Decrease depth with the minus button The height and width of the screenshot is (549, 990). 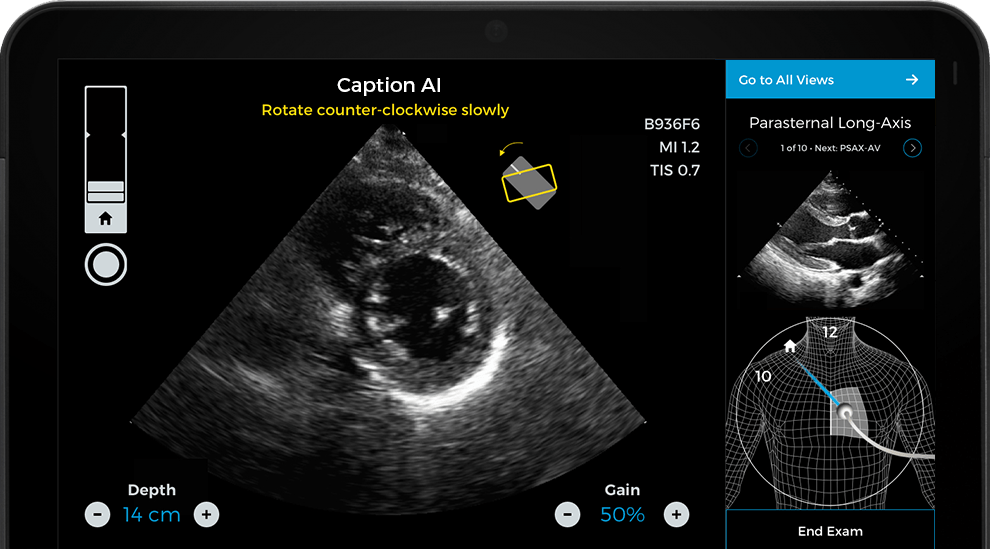[97, 515]
